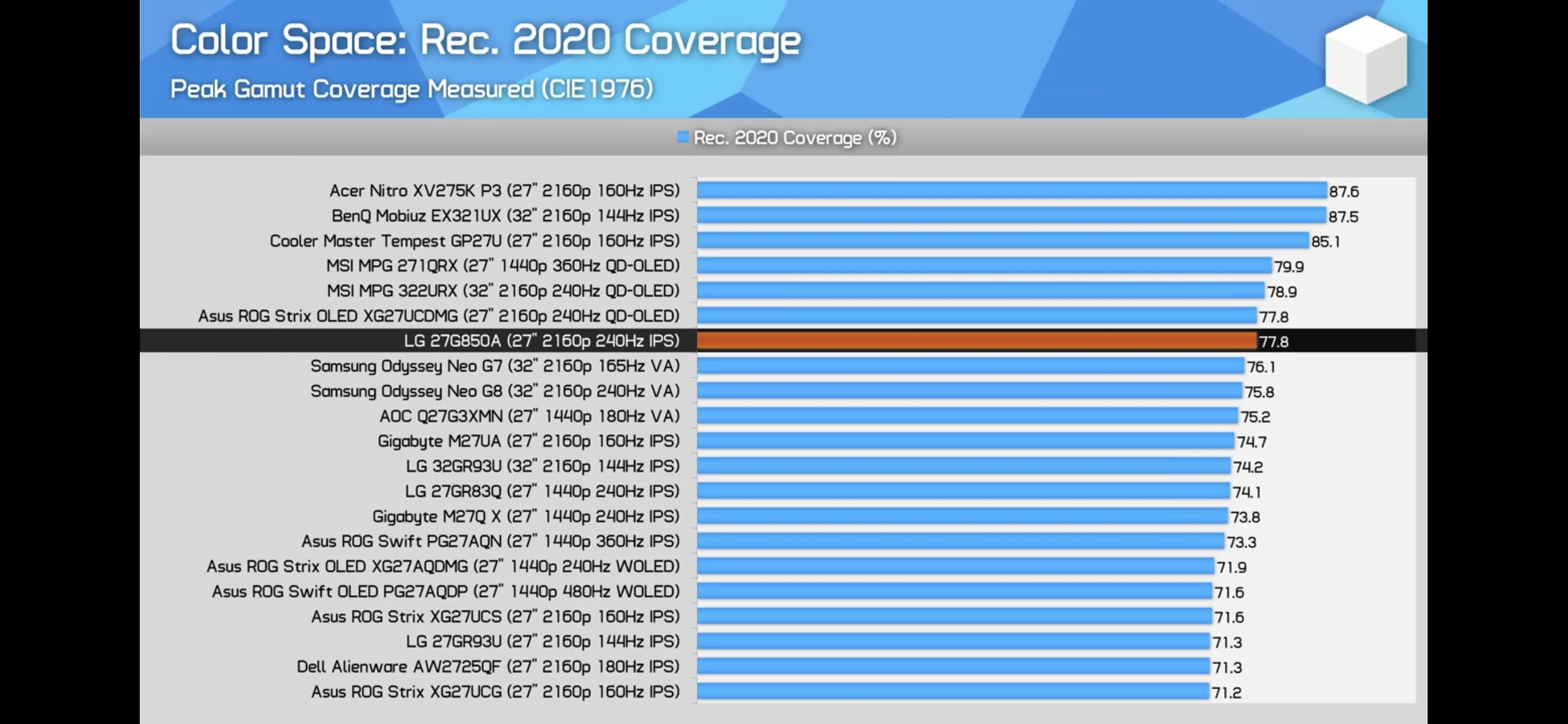Screen dimensions: 1568x724
Task: Select the 'Acer Nitro XV275K P3' row label
Action: point(504,191)
